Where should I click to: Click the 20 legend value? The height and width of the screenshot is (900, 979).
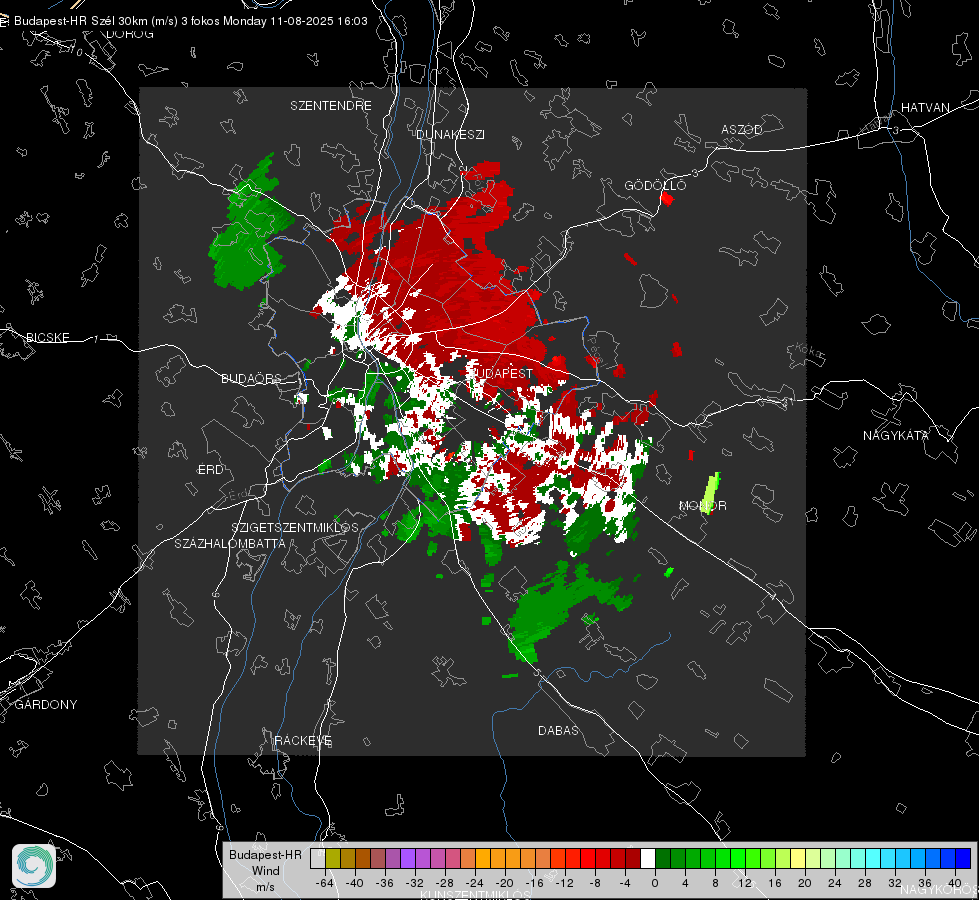[805, 883]
